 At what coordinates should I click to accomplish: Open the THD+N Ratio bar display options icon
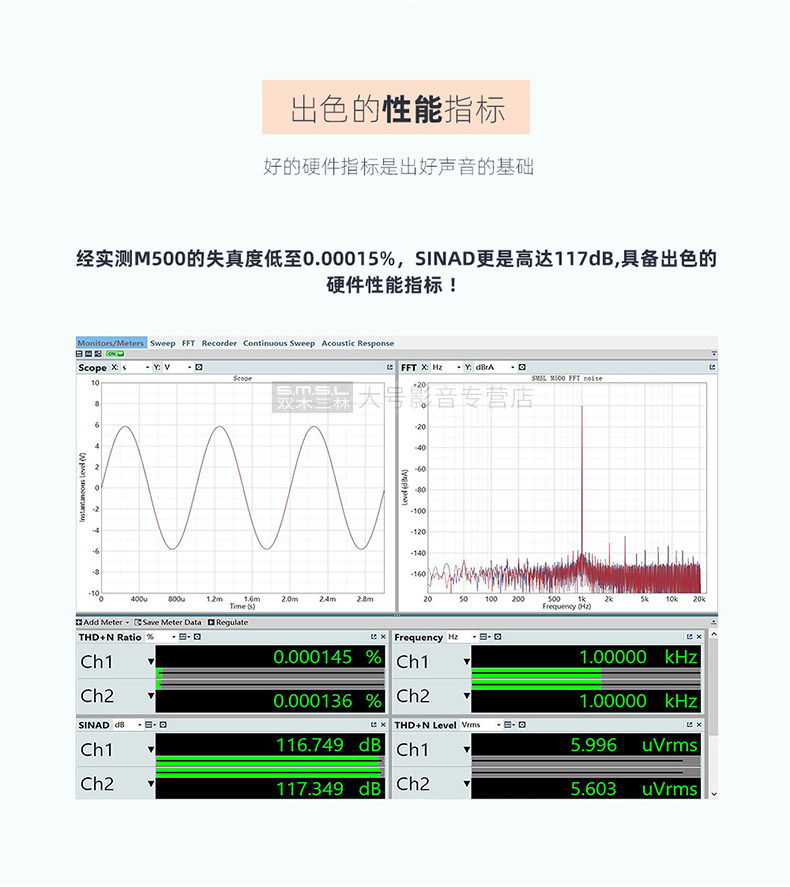coord(184,637)
